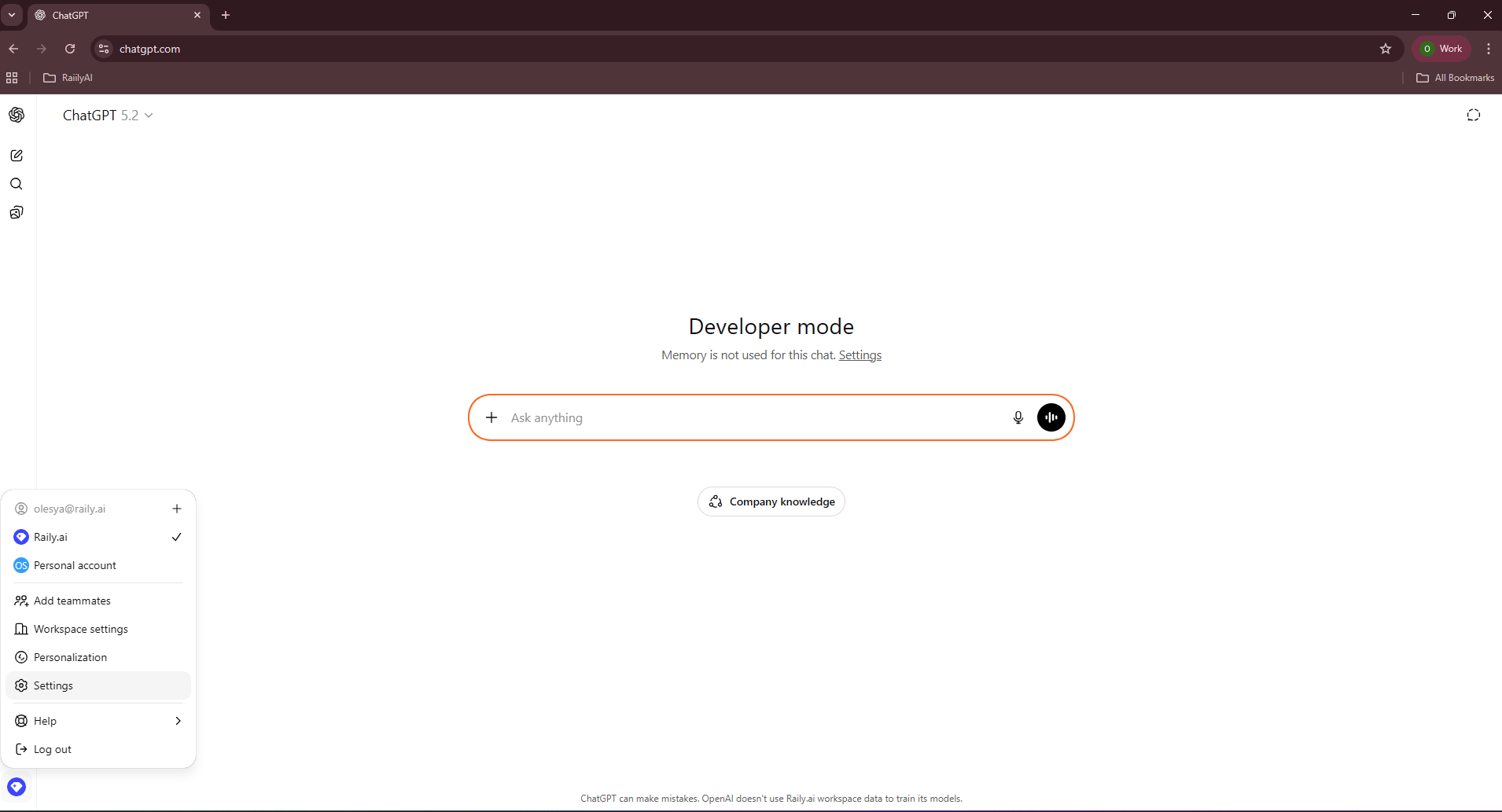Select the ChatGPT browser tab
This screenshot has height=812, width=1502.
coord(118,15)
